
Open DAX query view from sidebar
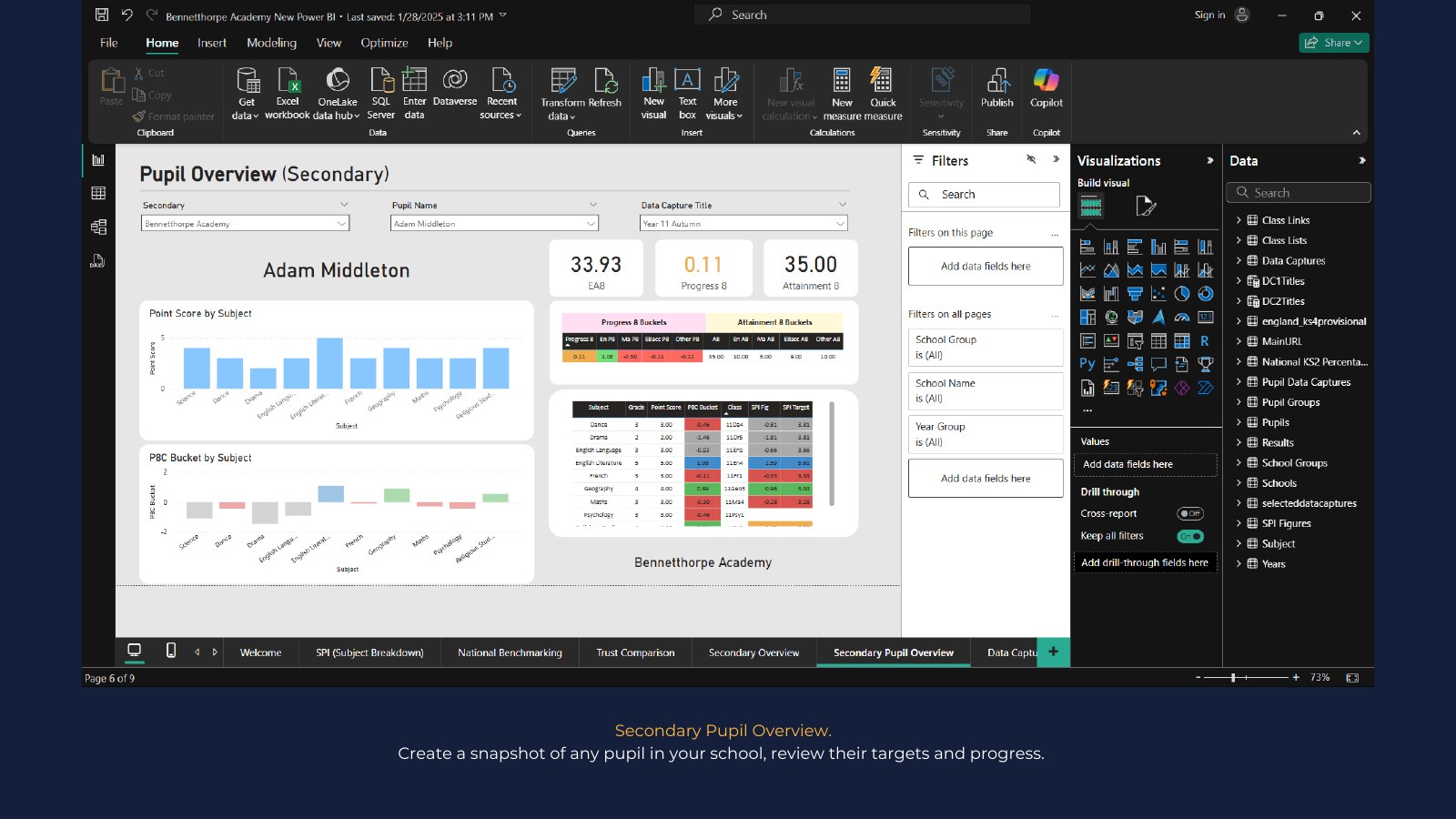pyautogui.click(x=98, y=261)
